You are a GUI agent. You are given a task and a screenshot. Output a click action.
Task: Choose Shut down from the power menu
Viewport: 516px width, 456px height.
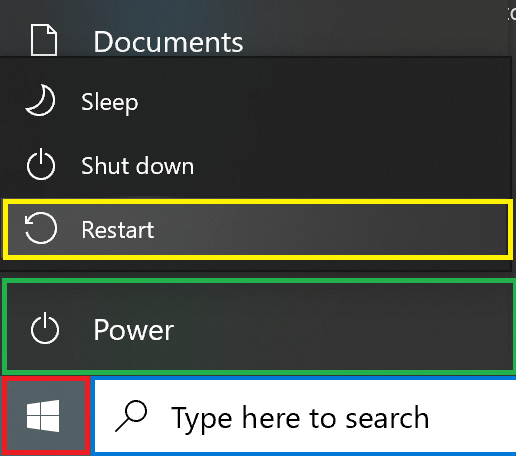coord(137,166)
